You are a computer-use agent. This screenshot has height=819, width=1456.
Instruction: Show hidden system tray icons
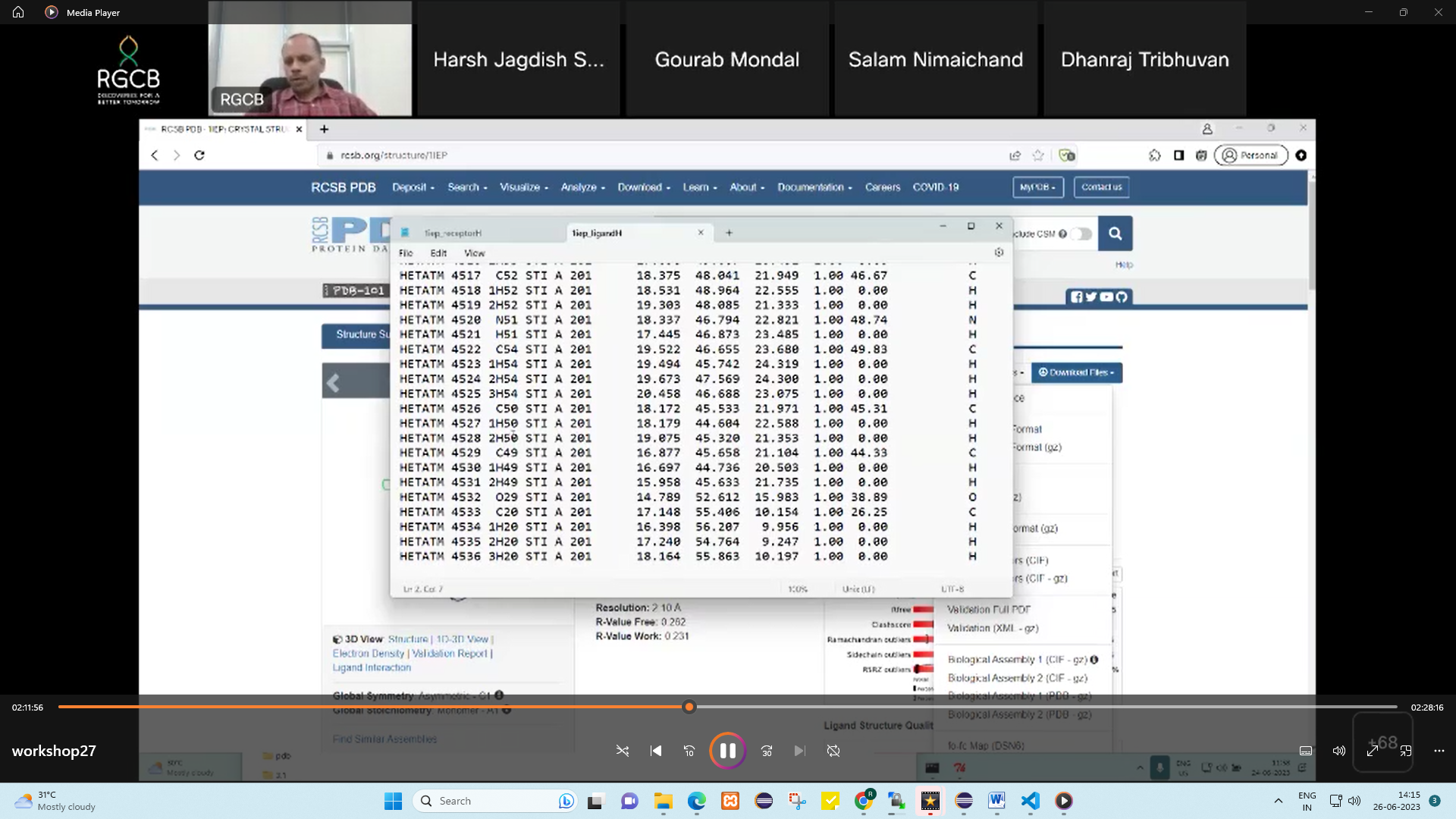[1278, 801]
